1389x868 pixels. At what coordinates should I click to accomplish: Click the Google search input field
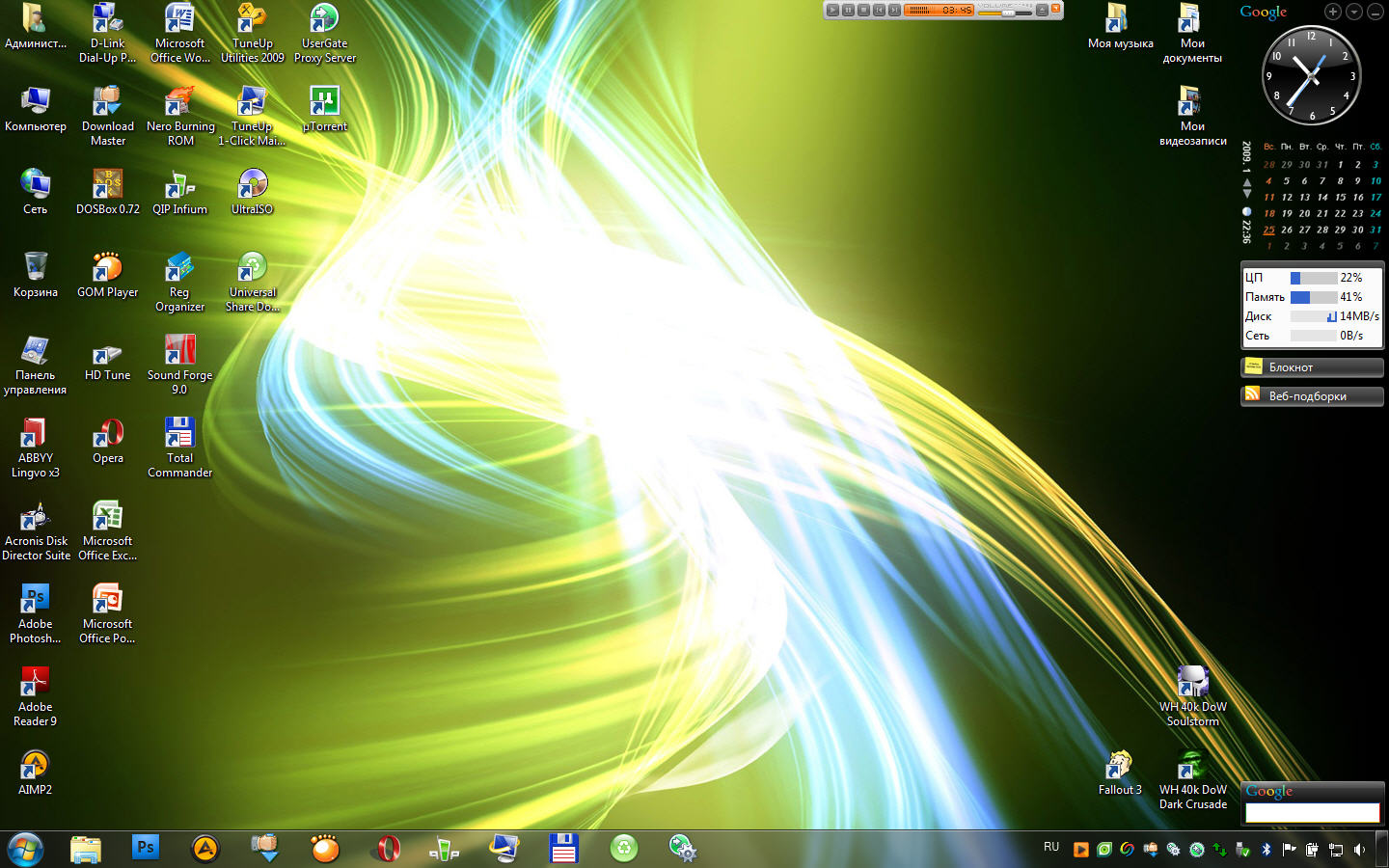pos(1312,813)
